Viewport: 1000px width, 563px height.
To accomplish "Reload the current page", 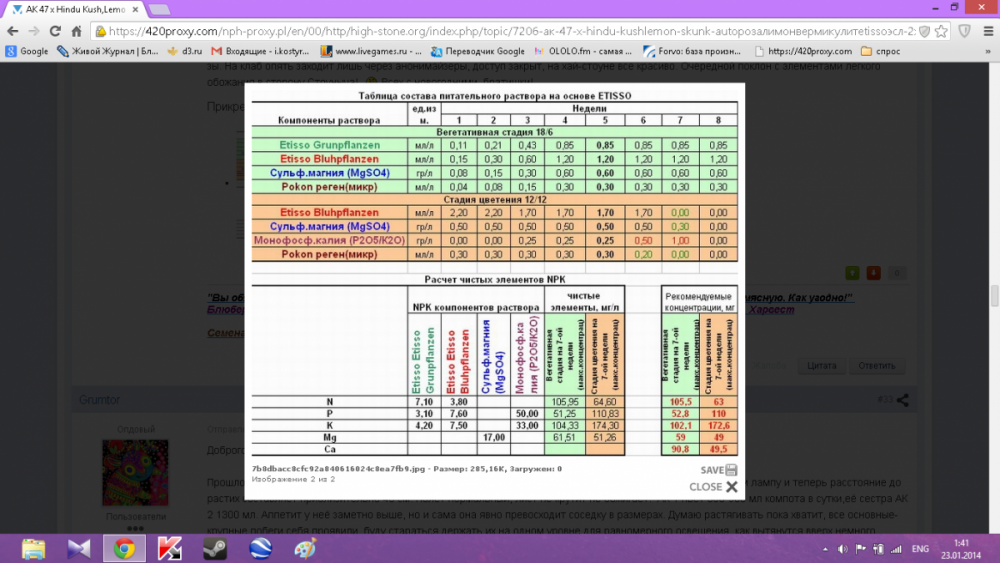I will tap(55, 31).
